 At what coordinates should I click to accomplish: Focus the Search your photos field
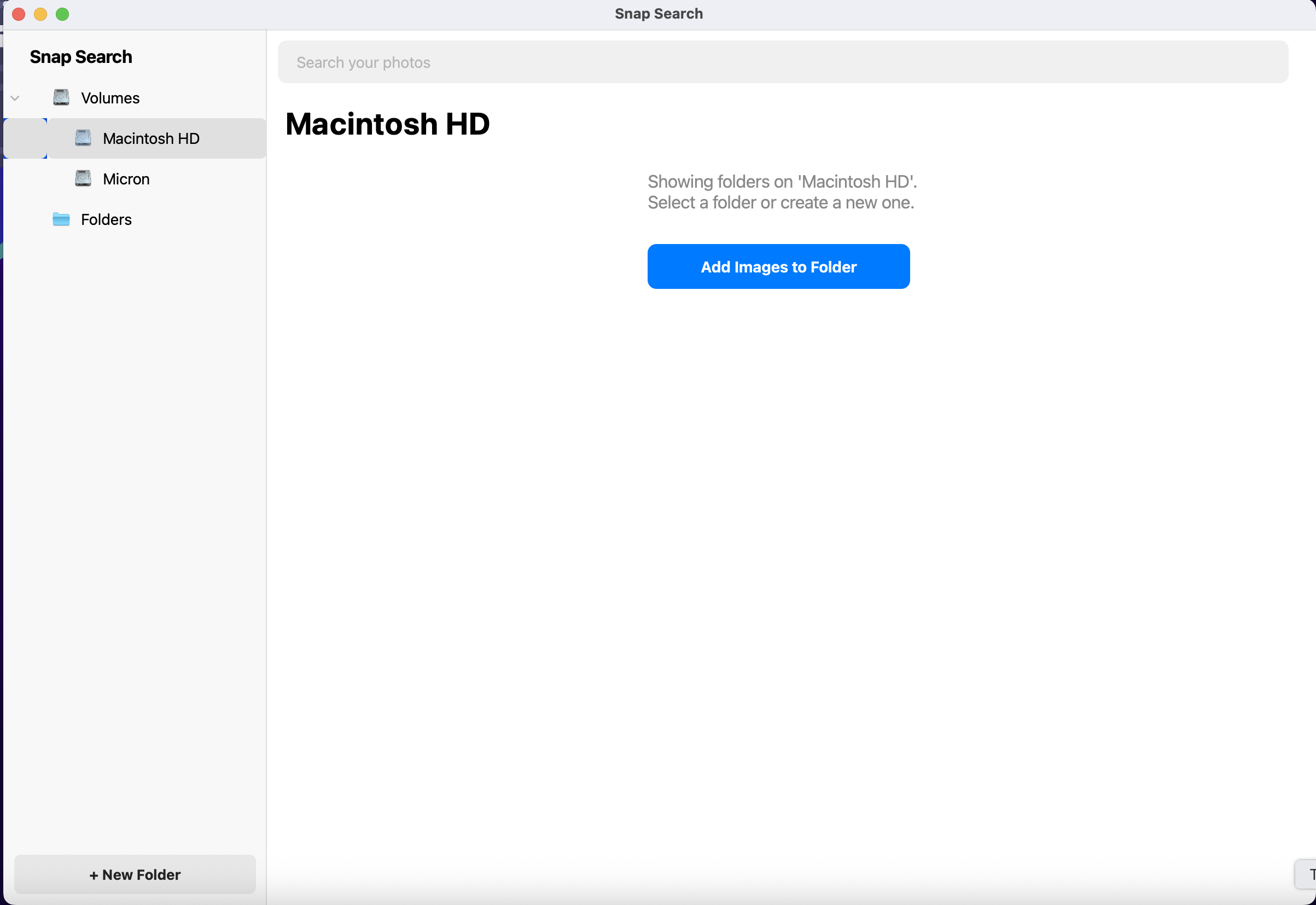coord(782,62)
